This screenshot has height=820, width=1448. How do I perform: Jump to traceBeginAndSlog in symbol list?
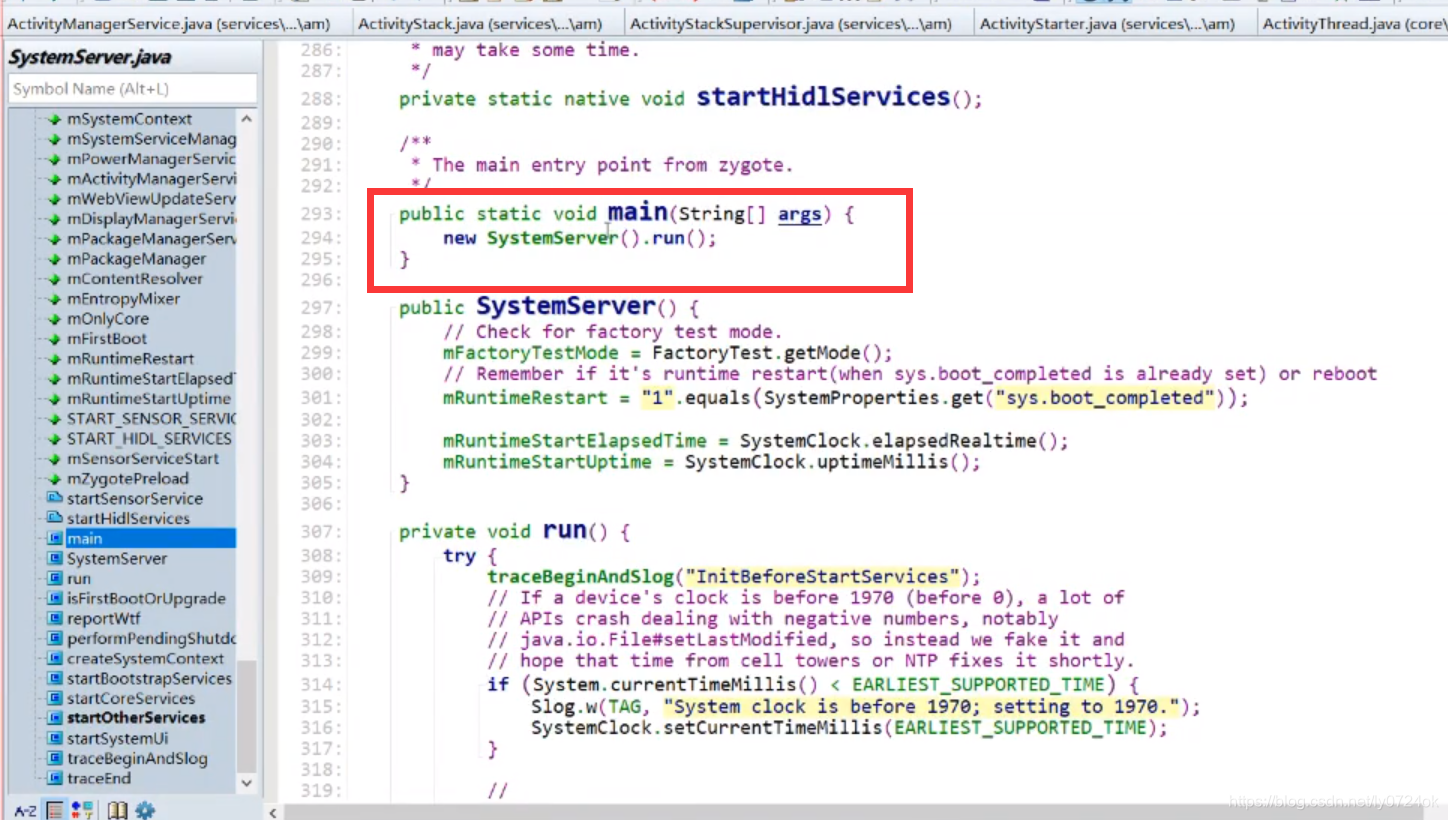pyautogui.click(x=137, y=759)
